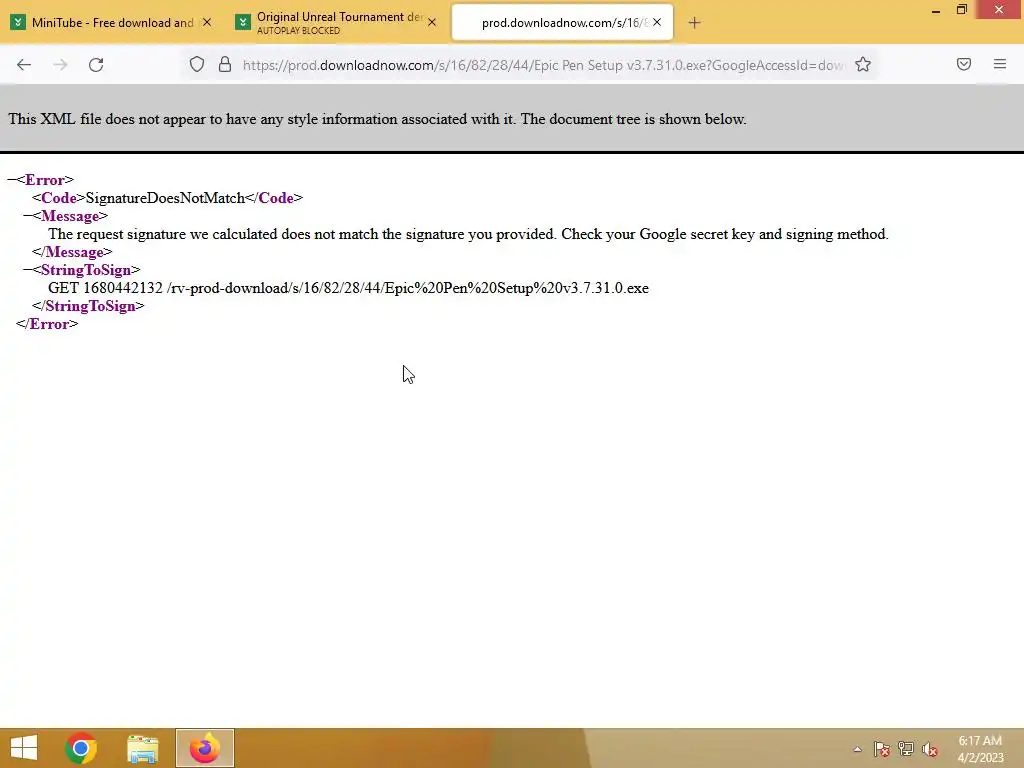Click the SignatureDoesNotMatch code text
Screen dimensions: 1024x768
[165, 198]
